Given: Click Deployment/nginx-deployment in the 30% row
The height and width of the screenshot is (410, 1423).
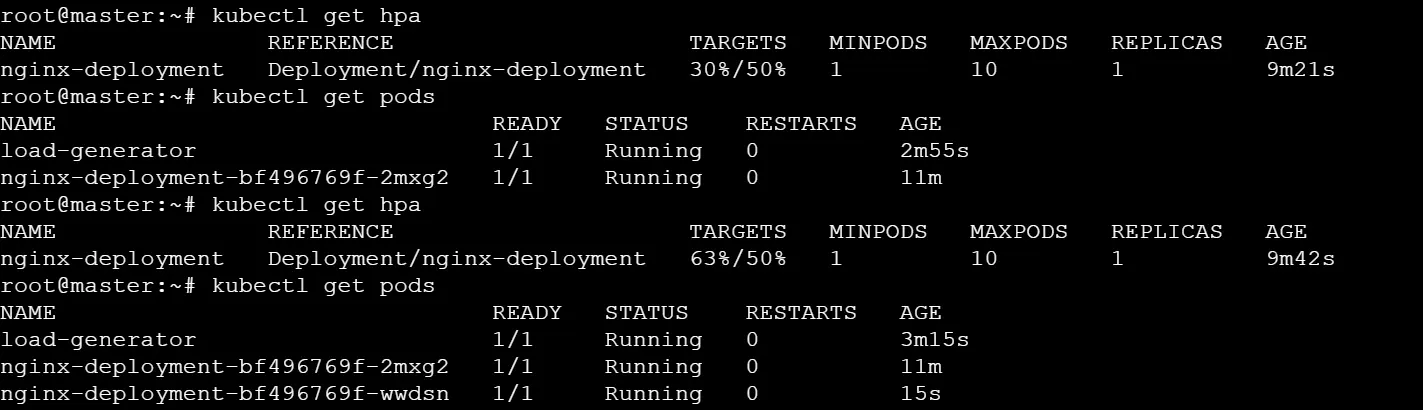Looking at the screenshot, I should pyautogui.click(x=457, y=70).
